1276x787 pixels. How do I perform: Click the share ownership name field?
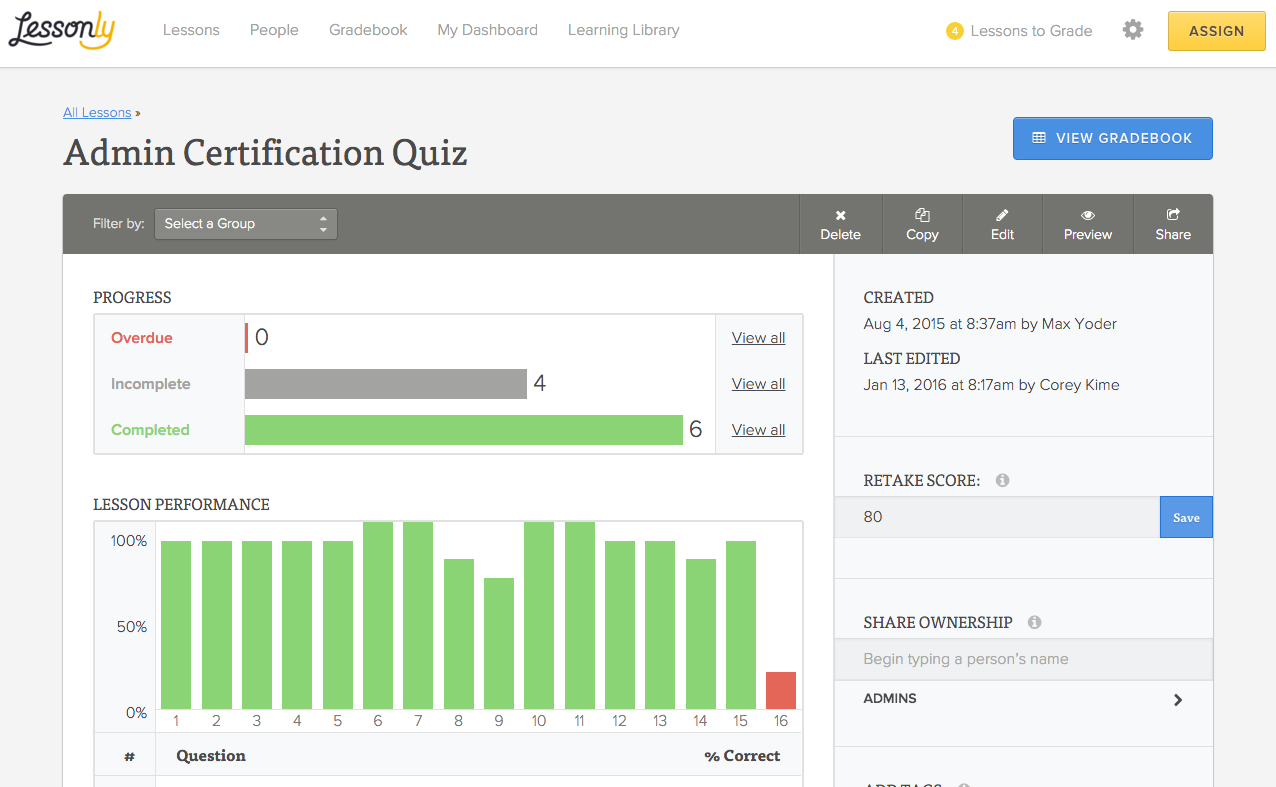(1023, 659)
